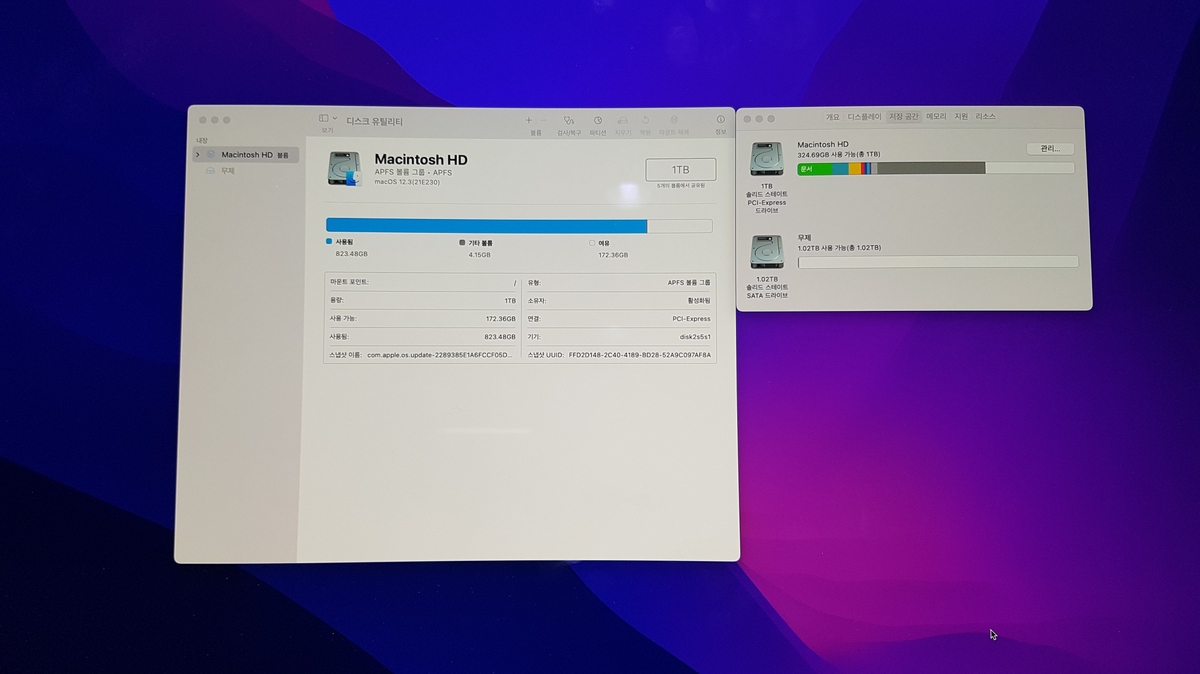1200x674 pixels.
Task: Click the snapshot name com.apple.os.update row
Action: (x=422, y=354)
